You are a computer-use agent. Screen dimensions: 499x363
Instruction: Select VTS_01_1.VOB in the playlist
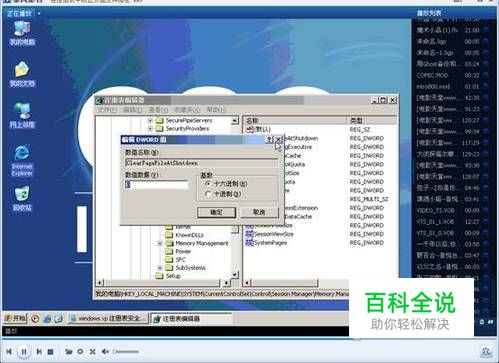tap(448, 222)
